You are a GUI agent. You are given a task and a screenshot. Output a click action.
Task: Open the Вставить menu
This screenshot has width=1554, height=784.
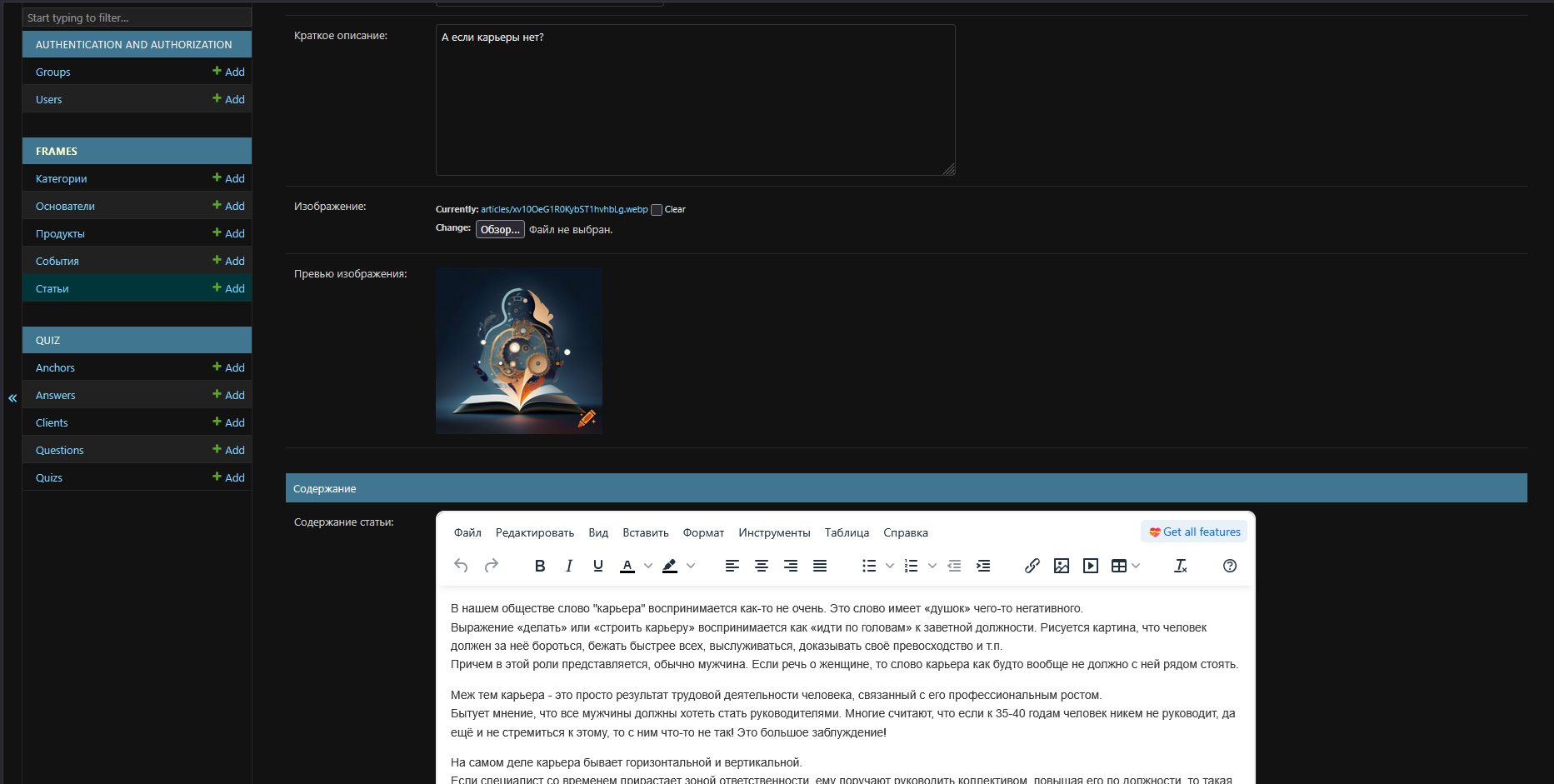[645, 532]
